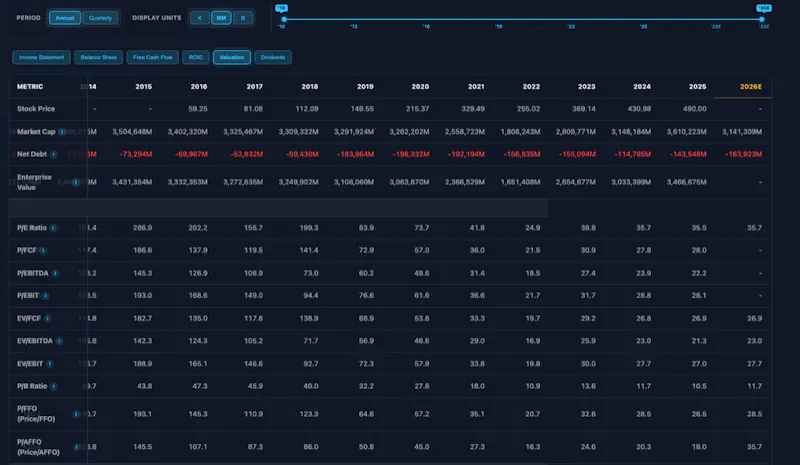
Task: Click P/FCF value 141.4
Action: pyautogui.click(x=309, y=251)
